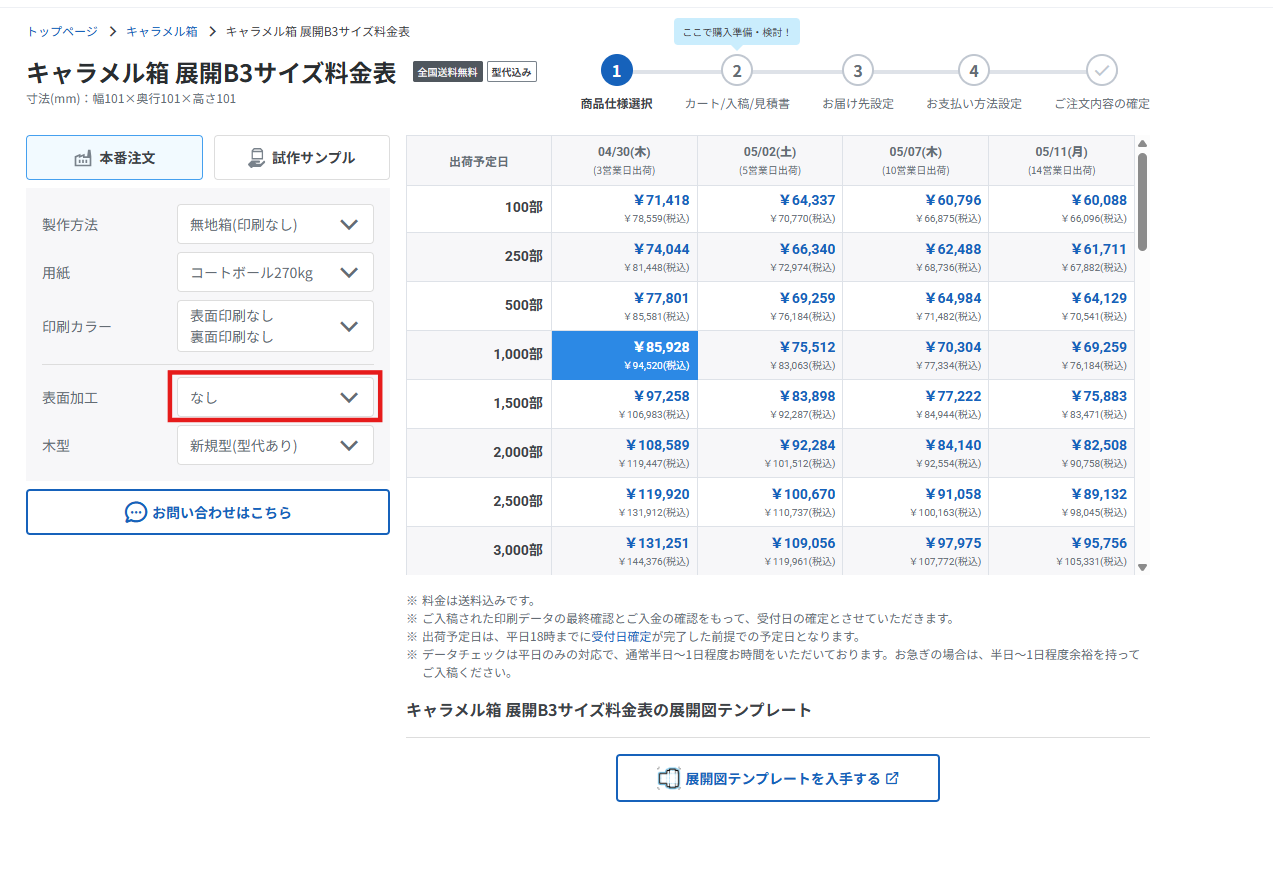The width and height of the screenshot is (1273, 874).
Task: Click 出荷予定日 header cell
Action: pos(479,160)
